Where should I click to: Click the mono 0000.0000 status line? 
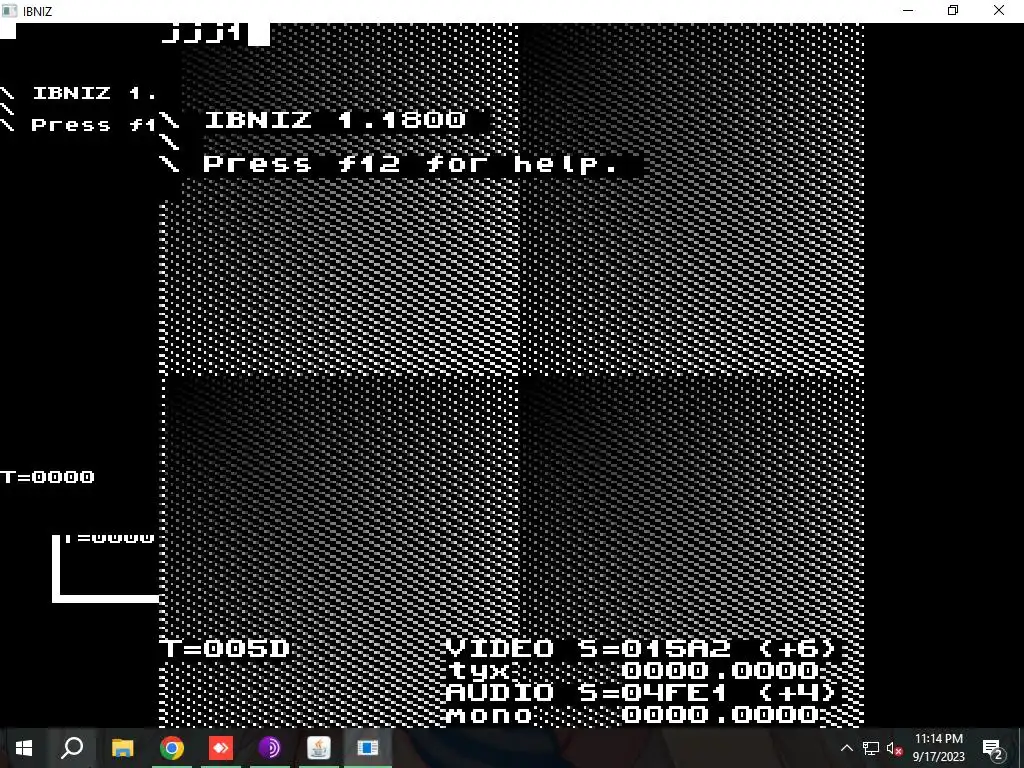633,714
